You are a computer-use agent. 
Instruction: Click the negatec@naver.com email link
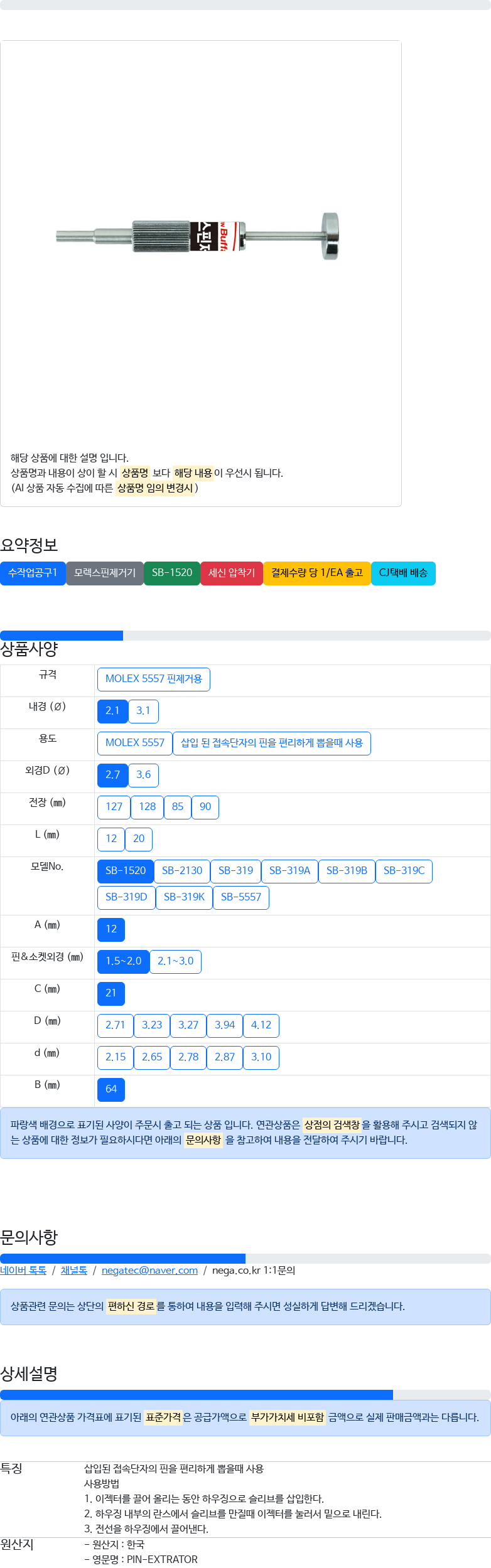click(x=149, y=1270)
